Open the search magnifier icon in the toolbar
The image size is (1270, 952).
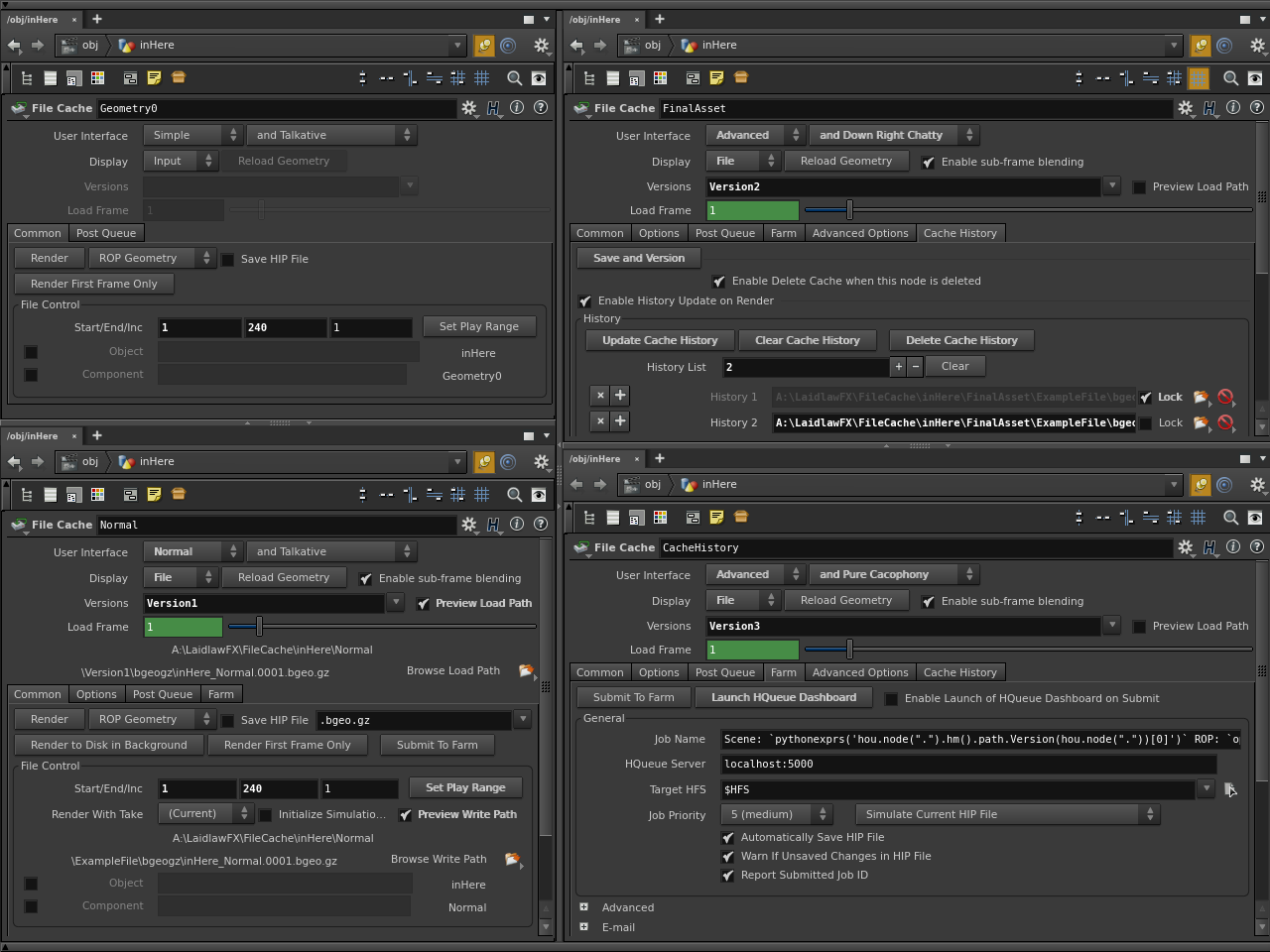(x=515, y=77)
